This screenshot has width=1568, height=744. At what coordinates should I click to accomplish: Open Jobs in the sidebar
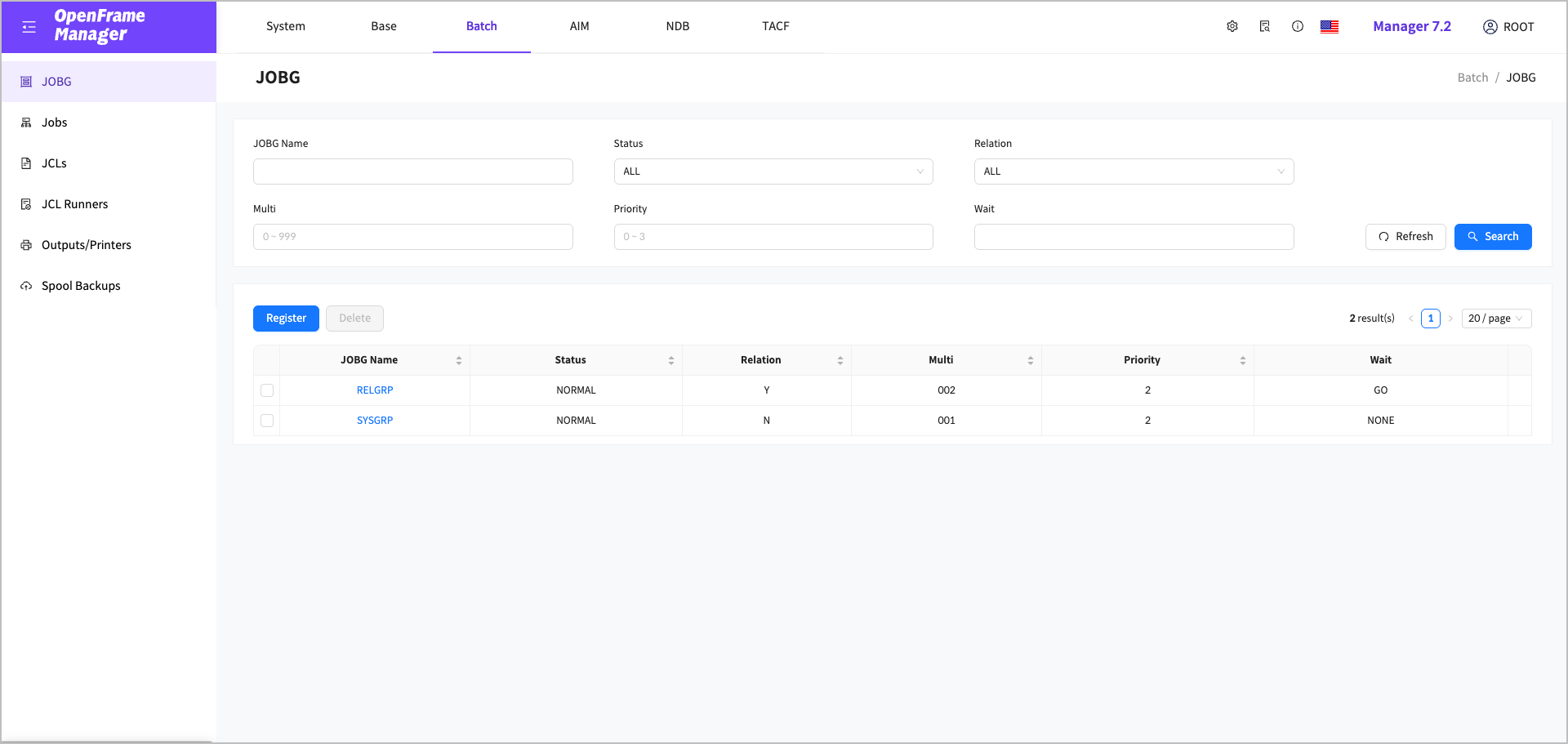(109, 123)
